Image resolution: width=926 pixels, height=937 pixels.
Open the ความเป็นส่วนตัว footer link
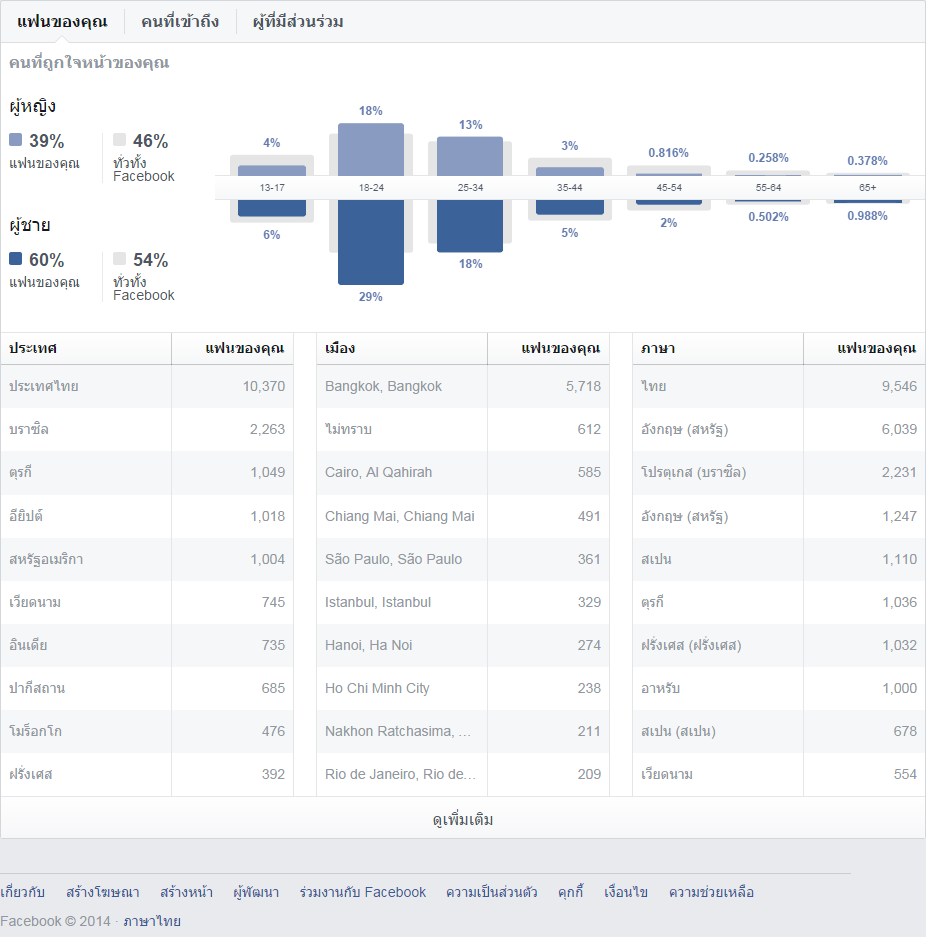click(492, 892)
